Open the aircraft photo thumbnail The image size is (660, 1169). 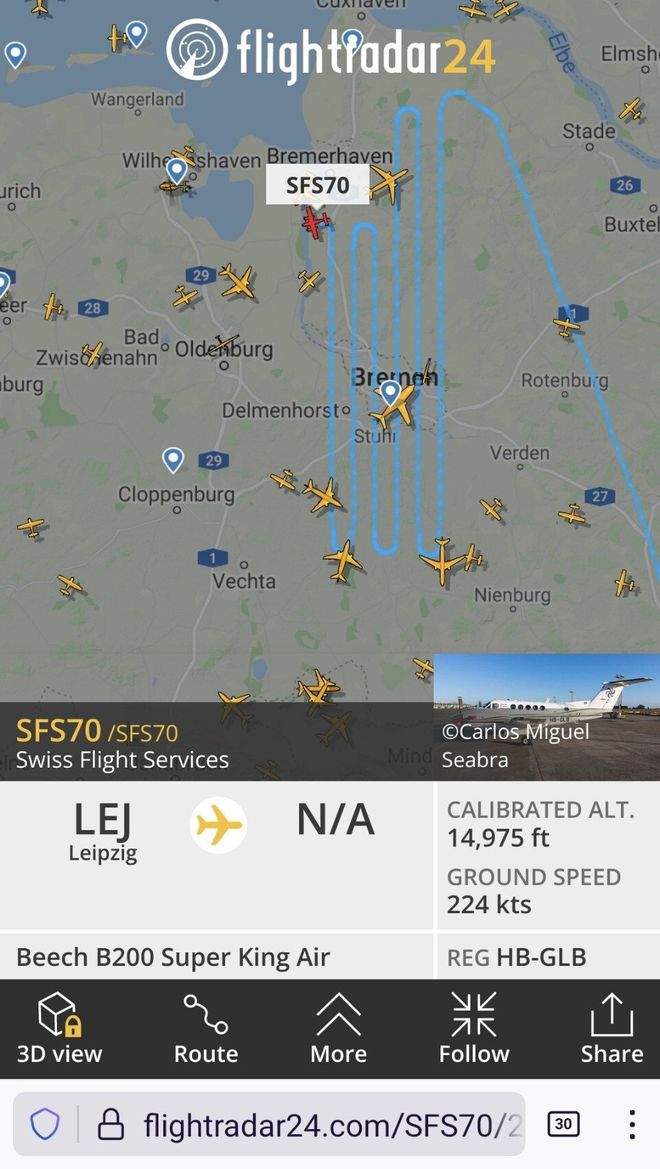547,717
